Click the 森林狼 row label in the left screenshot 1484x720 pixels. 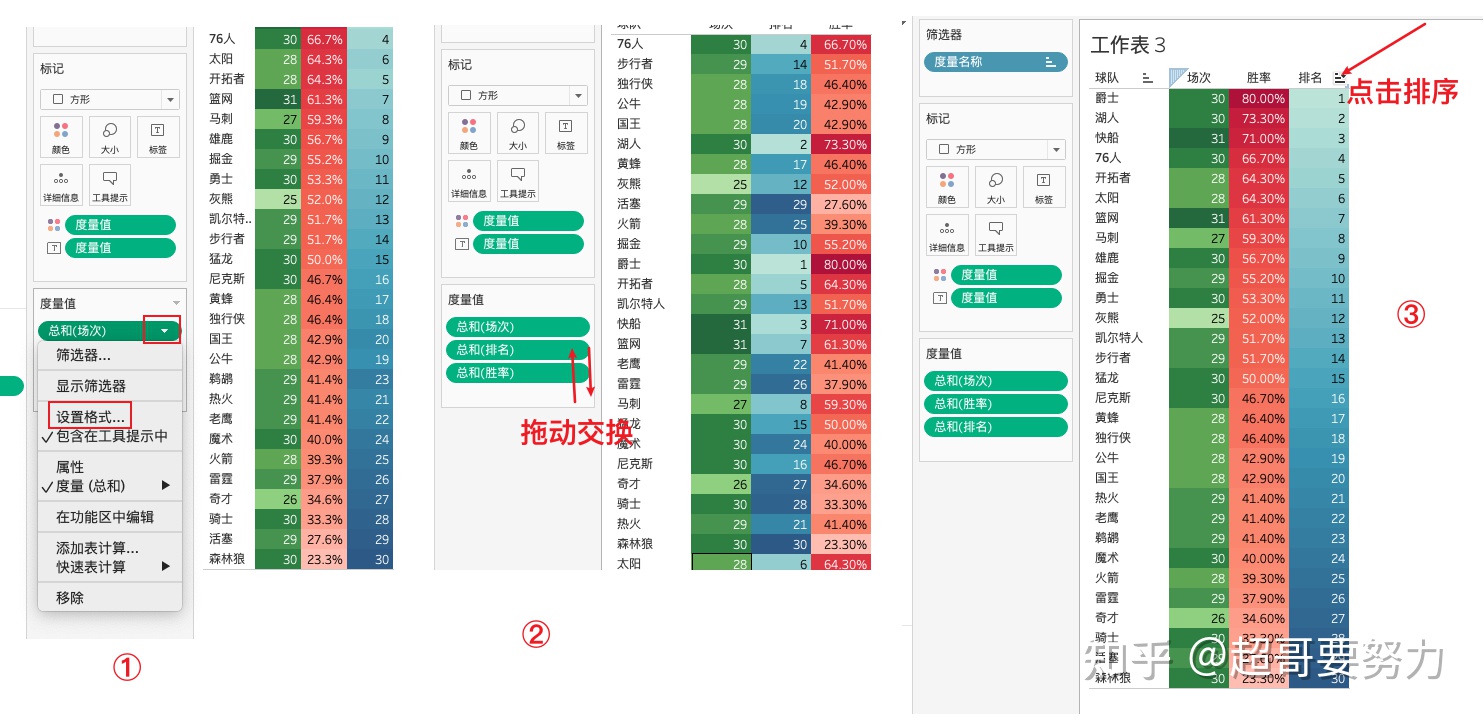click(226, 560)
